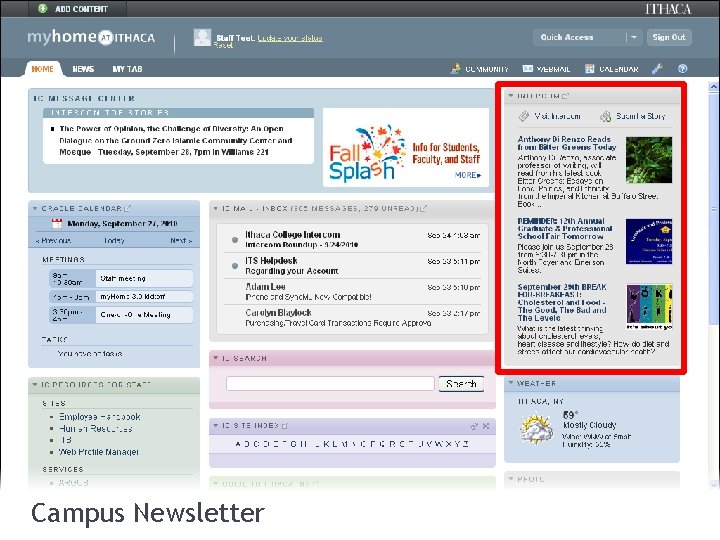Open the Employee Handbook link
This screenshot has width=720, height=540.
pyautogui.click(x=100, y=417)
